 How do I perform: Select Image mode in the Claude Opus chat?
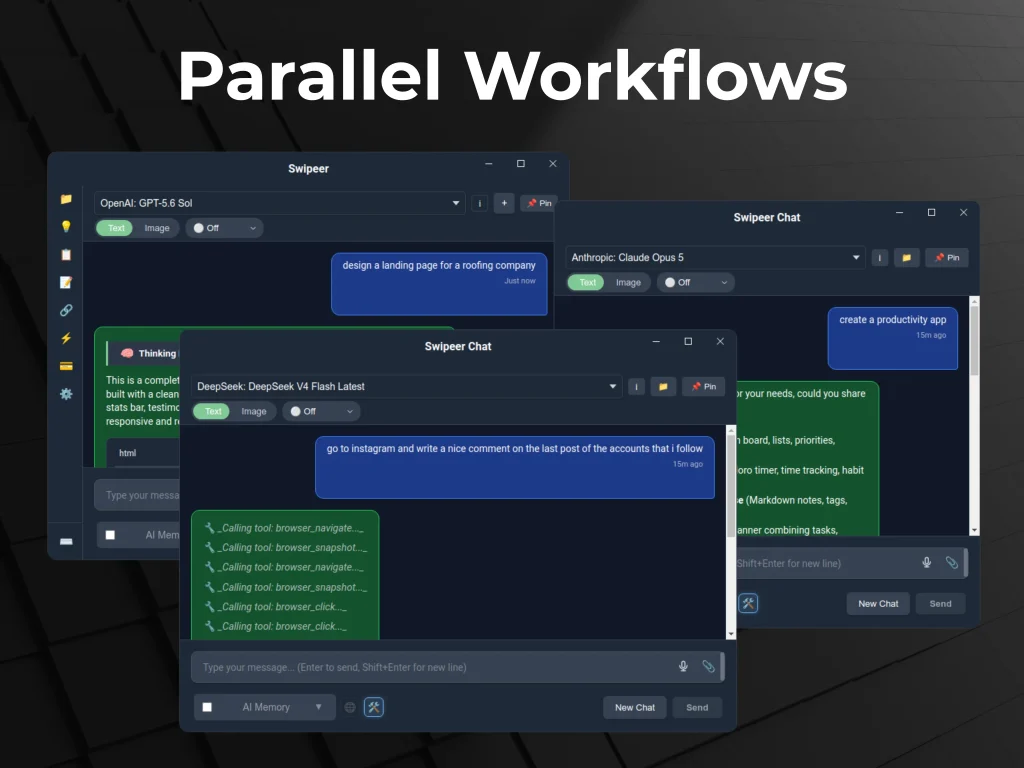pos(628,282)
